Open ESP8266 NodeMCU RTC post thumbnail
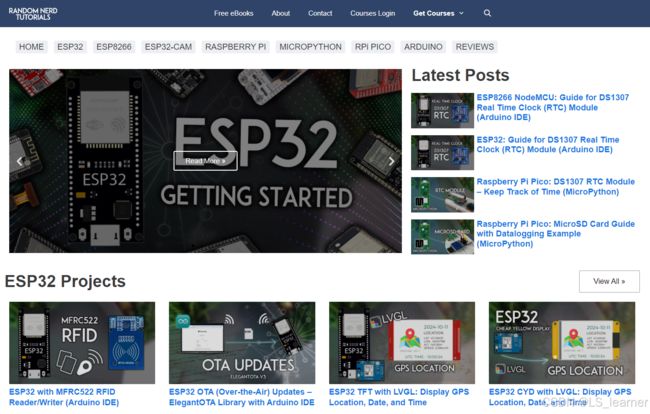 click(x=442, y=110)
